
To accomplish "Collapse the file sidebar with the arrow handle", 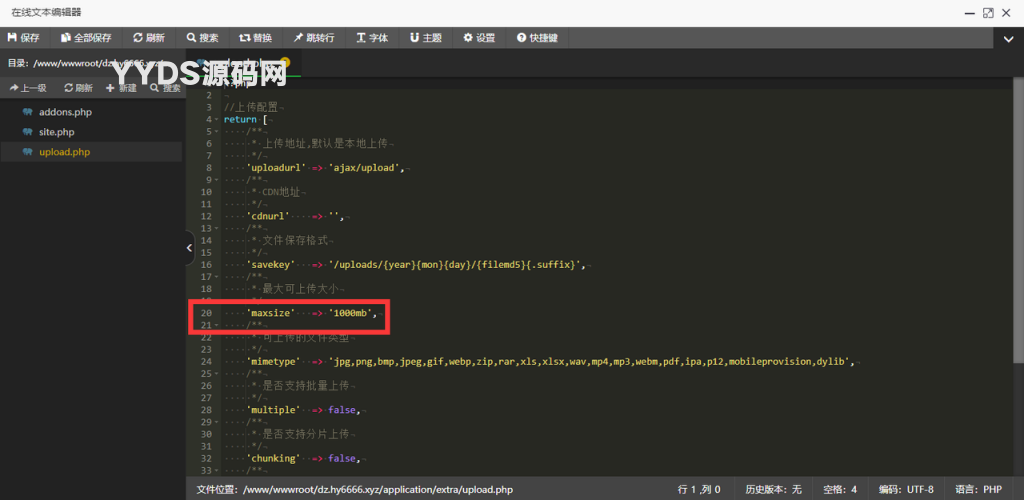I will [190, 248].
